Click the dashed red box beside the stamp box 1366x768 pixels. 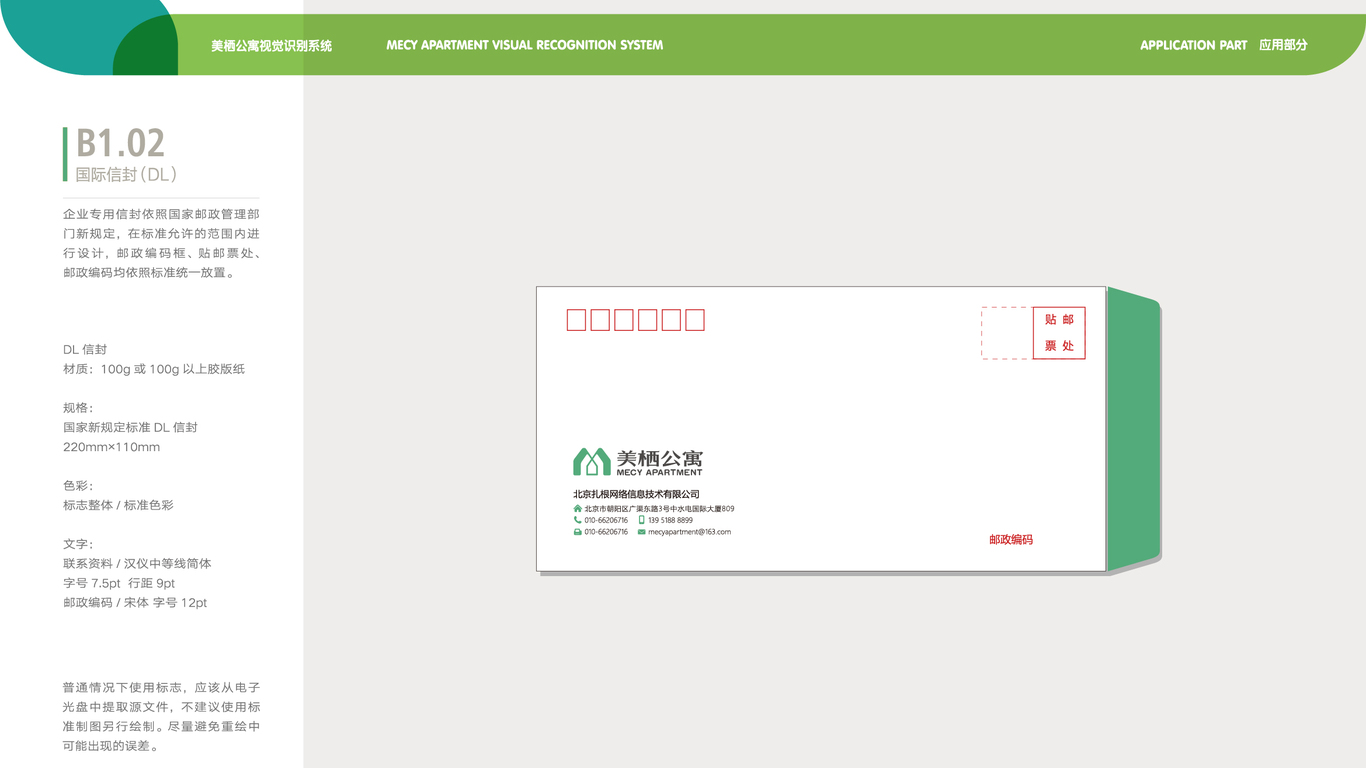[x=1007, y=333]
